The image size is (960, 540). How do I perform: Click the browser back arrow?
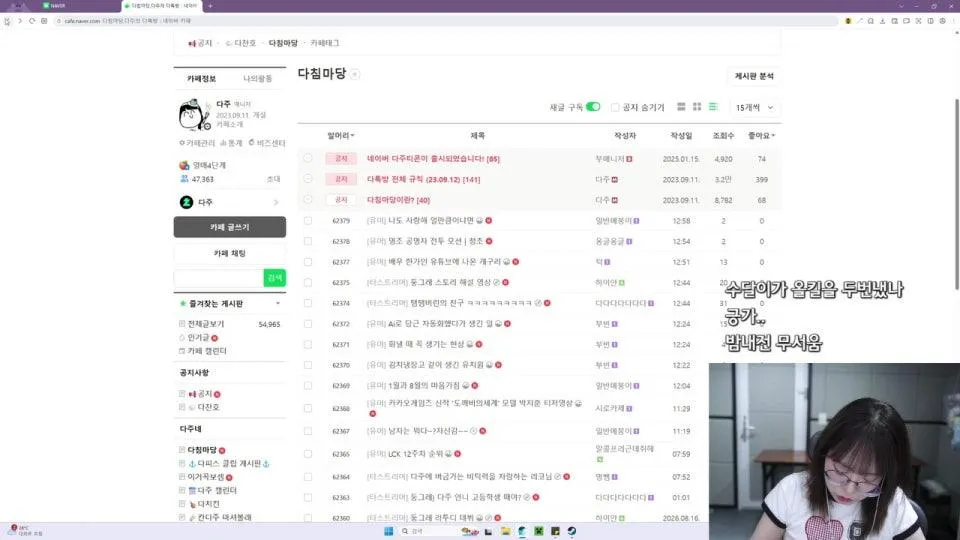7,21
